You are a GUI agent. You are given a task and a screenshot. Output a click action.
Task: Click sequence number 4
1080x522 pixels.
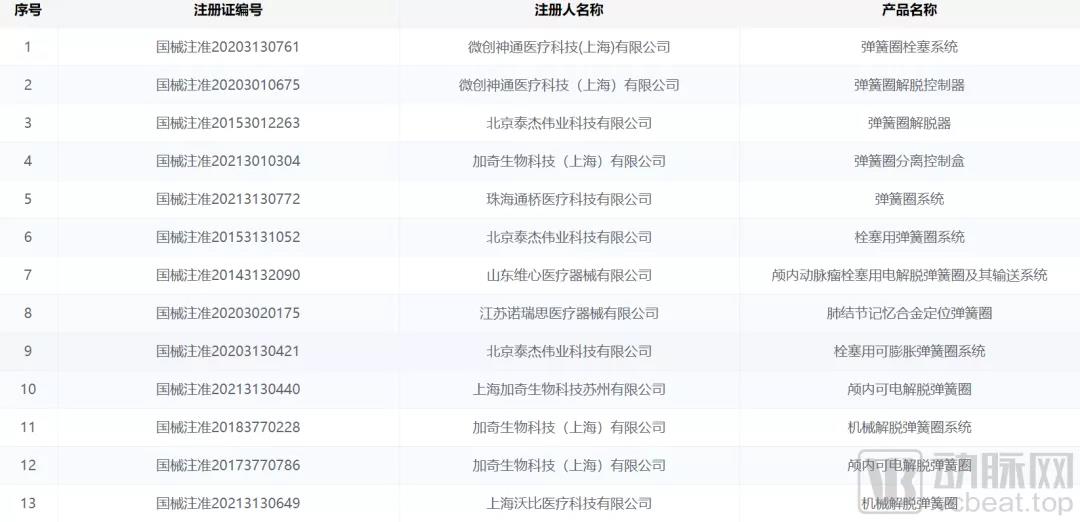tap(28, 161)
